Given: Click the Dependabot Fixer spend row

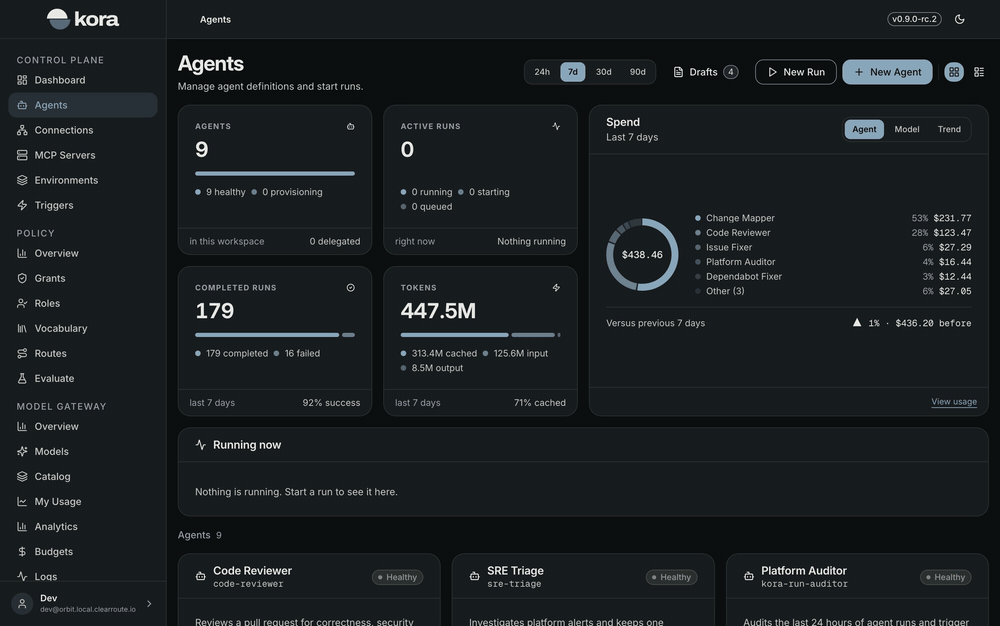Looking at the screenshot, I should 833,277.
